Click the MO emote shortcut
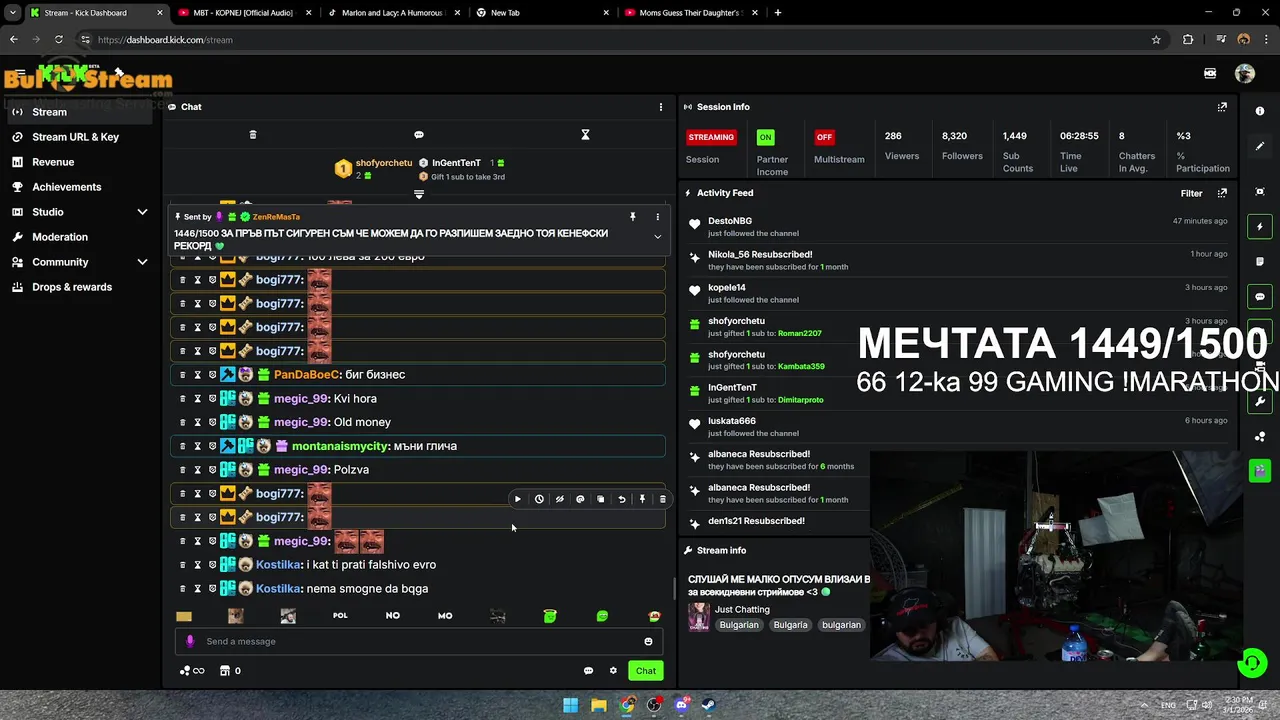The image size is (1280, 720). (x=445, y=616)
